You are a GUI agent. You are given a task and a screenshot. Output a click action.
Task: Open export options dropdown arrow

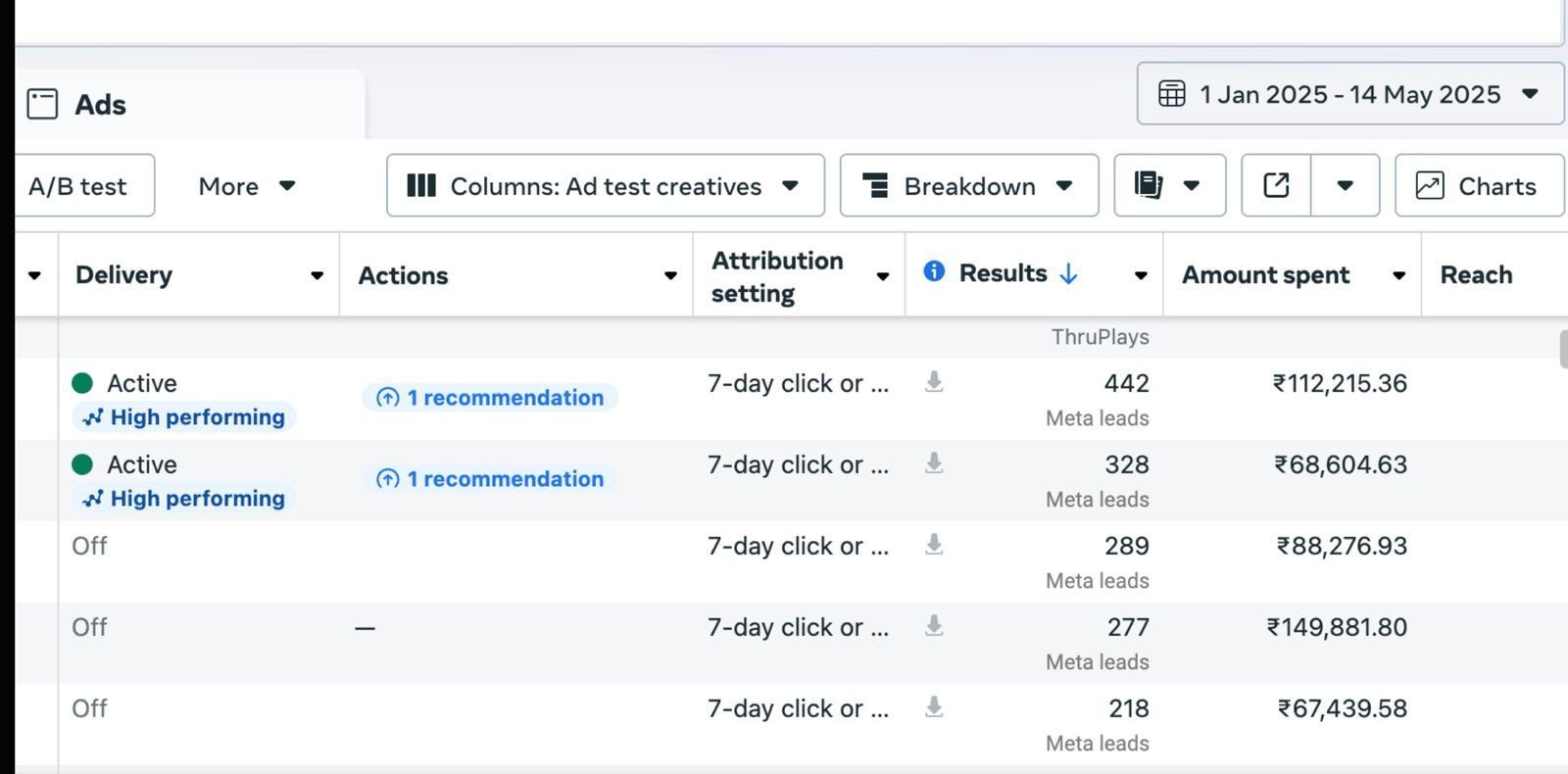(x=1345, y=185)
